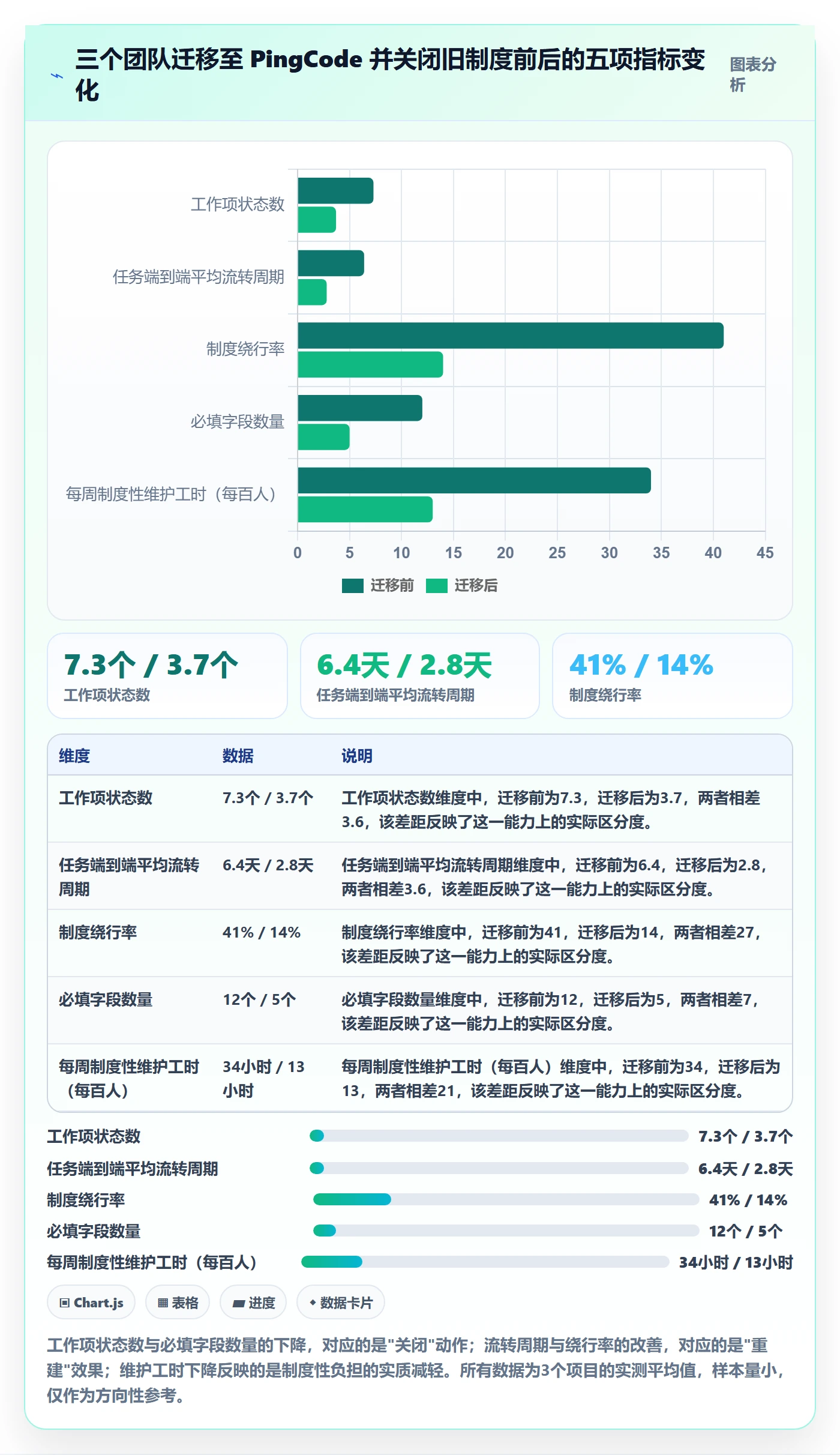Click the 迁移后 bar for 每周制度性维护工时
This screenshot has width=840, height=1455.
pos(365,509)
